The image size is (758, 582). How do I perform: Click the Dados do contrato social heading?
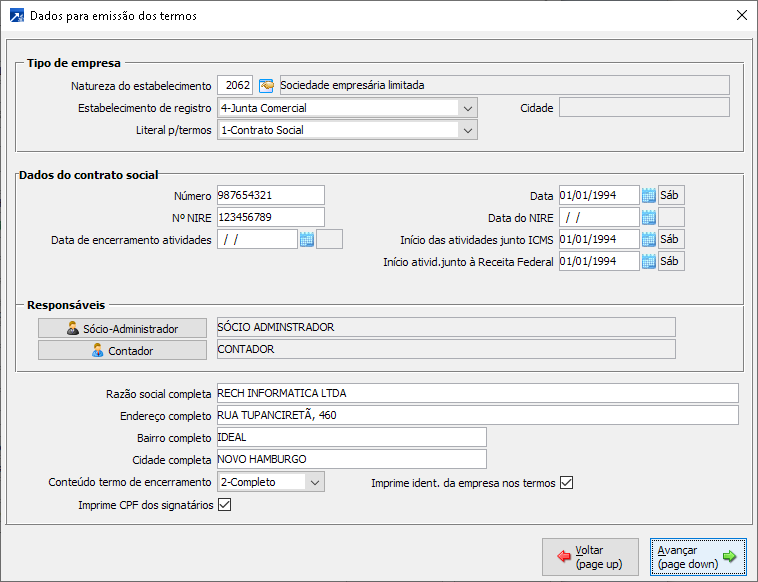point(89,175)
